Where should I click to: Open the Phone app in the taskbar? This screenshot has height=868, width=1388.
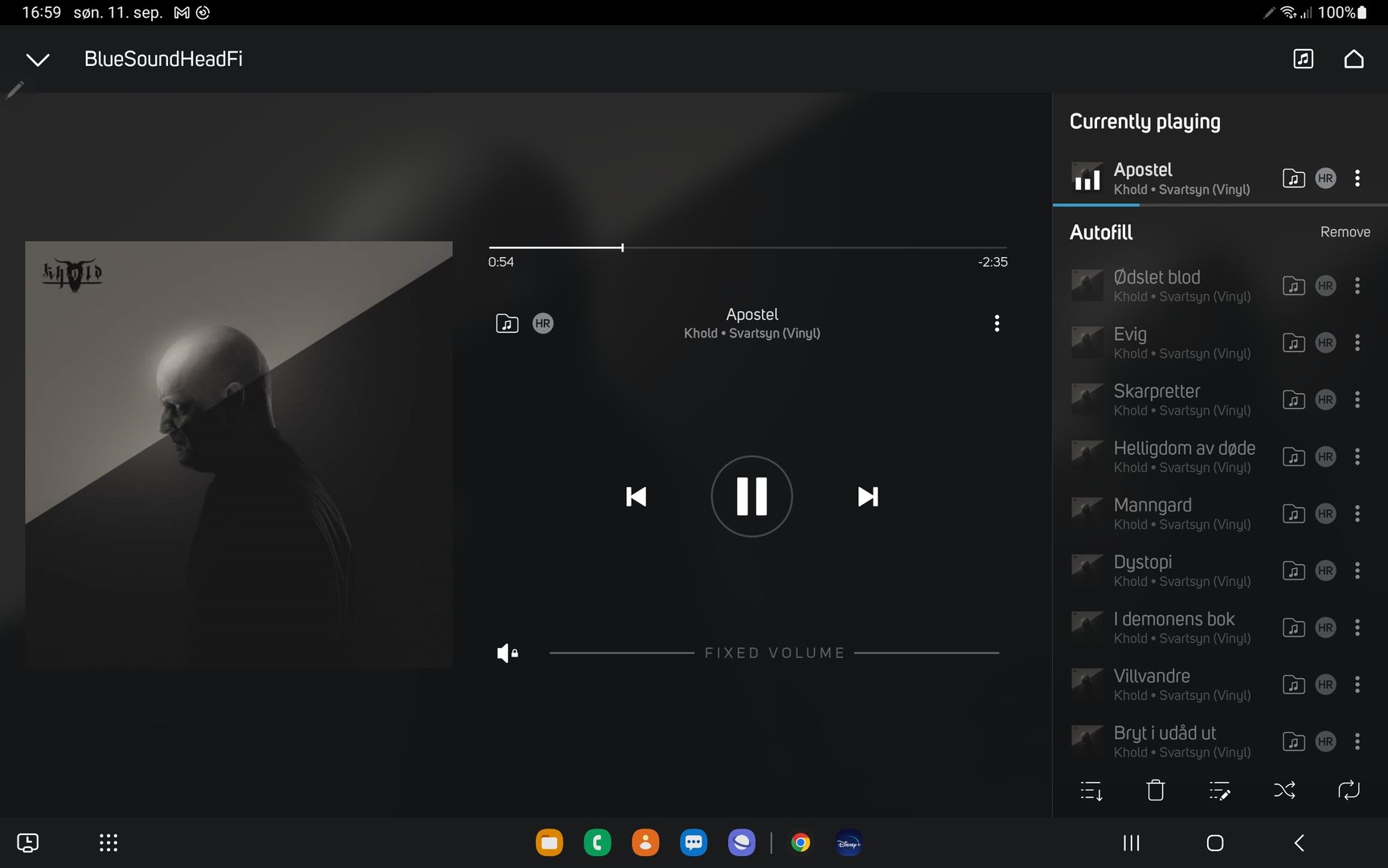(x=597, y=842)
